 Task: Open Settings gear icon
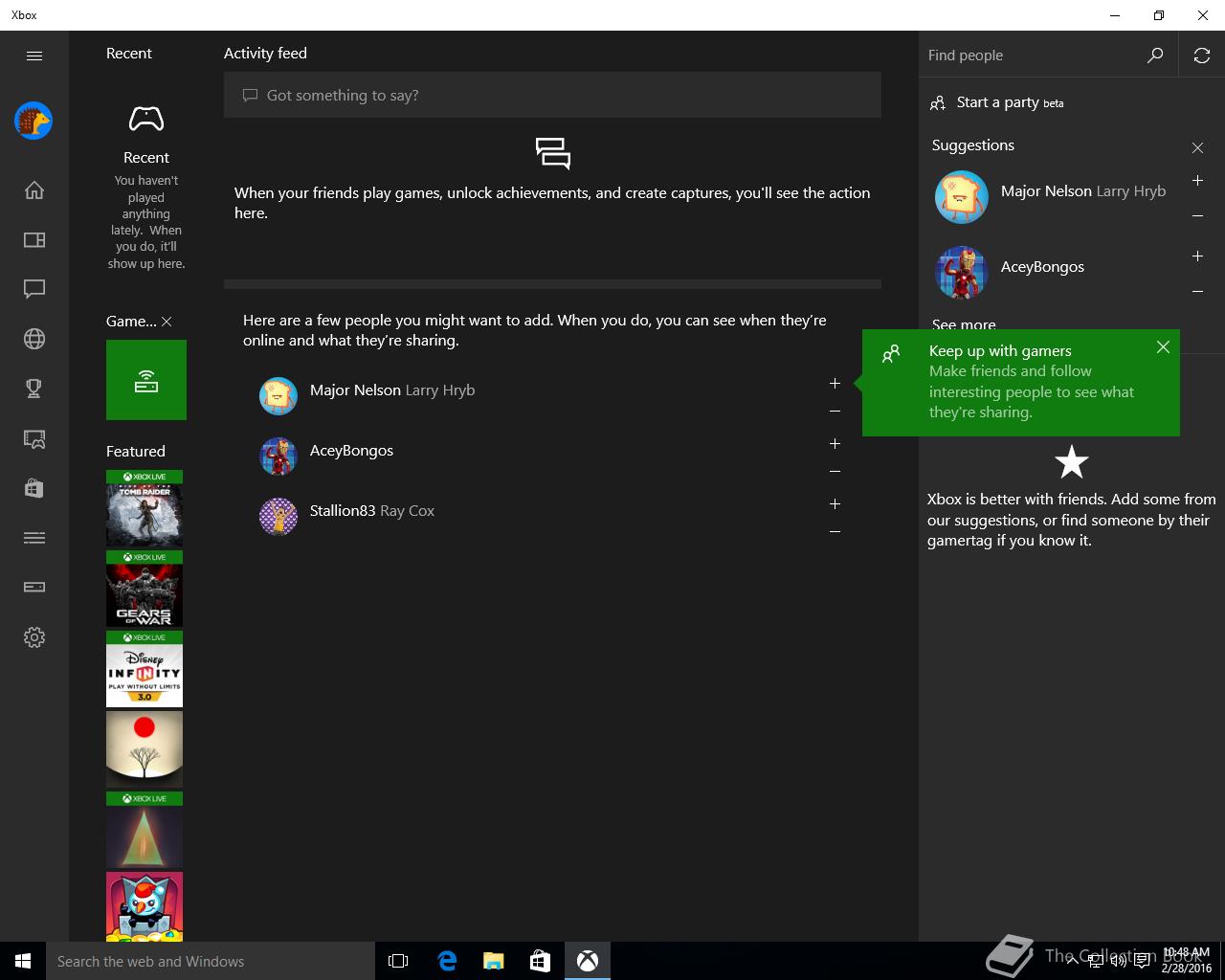tap(34, 637)
